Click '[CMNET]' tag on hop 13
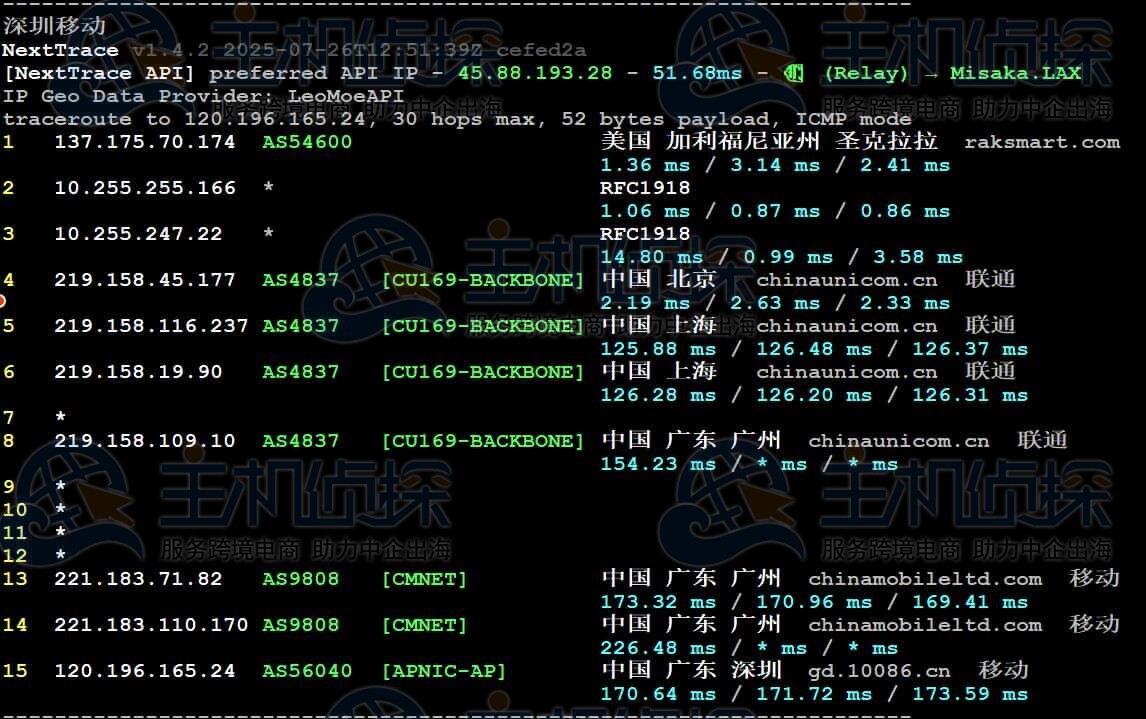Viewport: 1146px width, 719px height. [x=424, y=579]
